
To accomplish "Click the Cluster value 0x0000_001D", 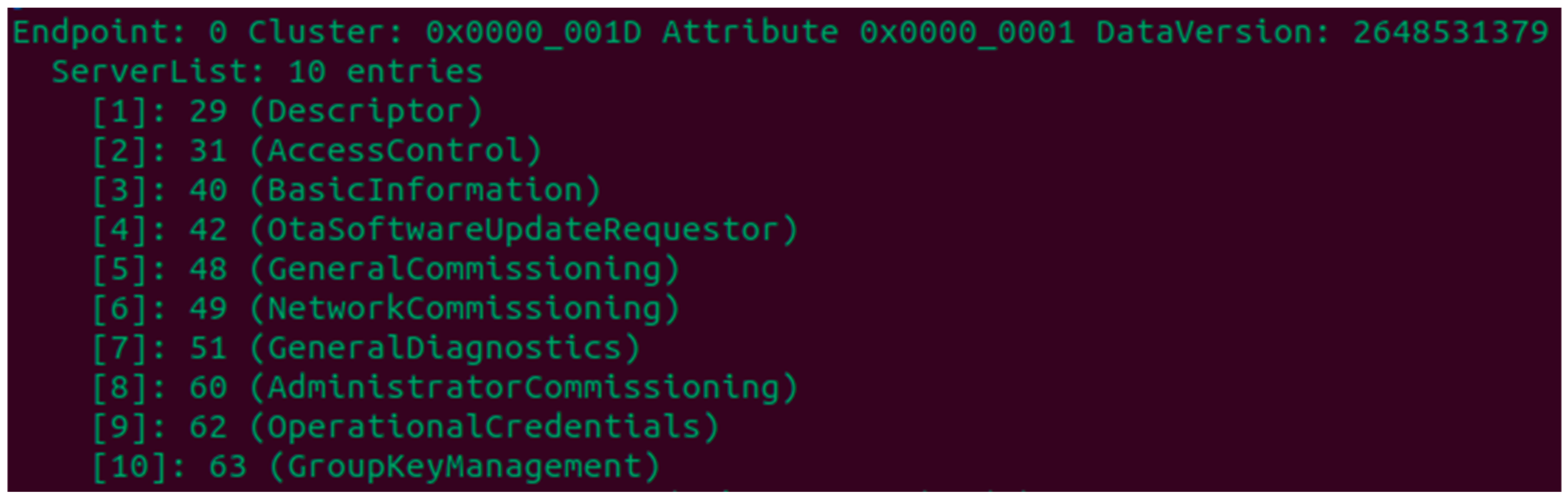I will click(x=533, y=31).
